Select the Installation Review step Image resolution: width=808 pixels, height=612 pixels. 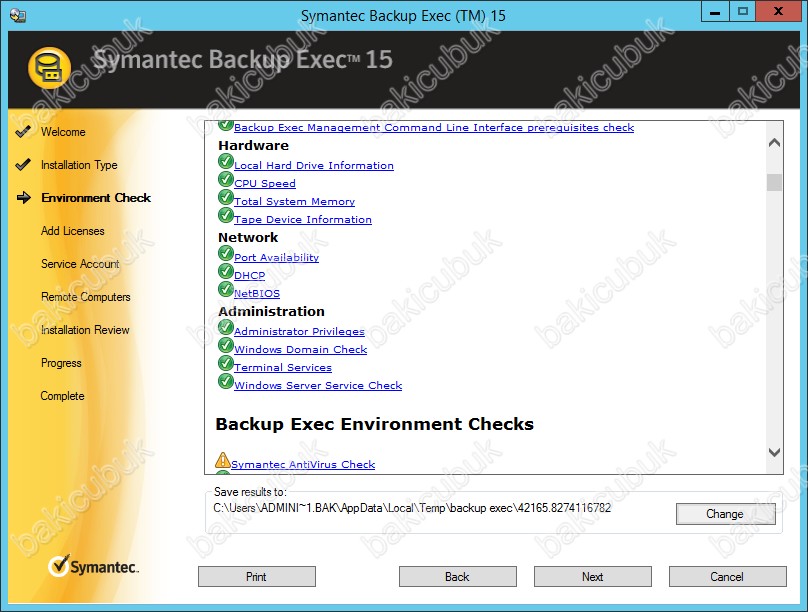[85, 330]
